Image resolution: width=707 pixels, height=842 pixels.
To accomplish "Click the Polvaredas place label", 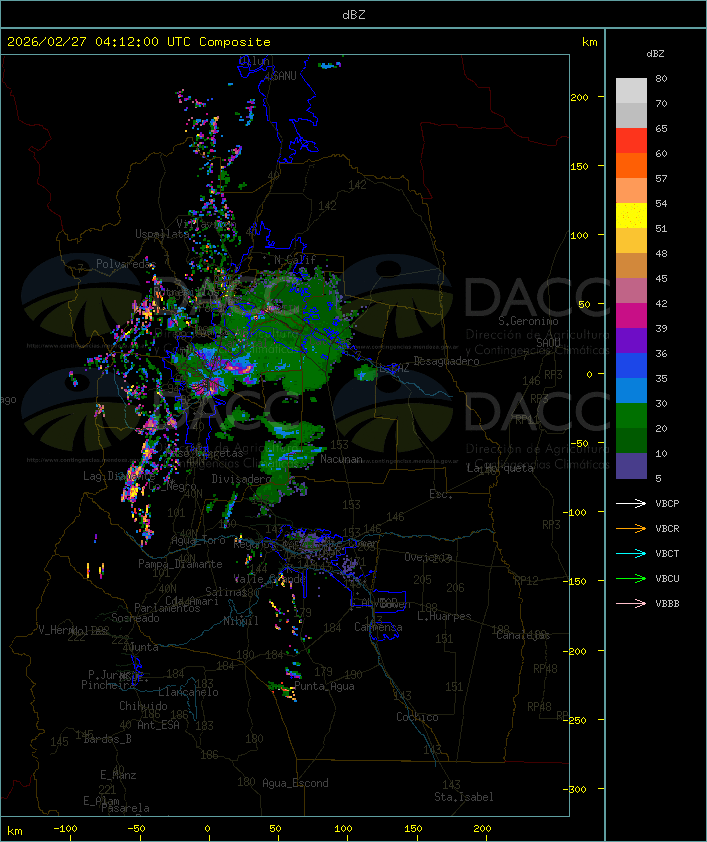I will tap(126, 264).
